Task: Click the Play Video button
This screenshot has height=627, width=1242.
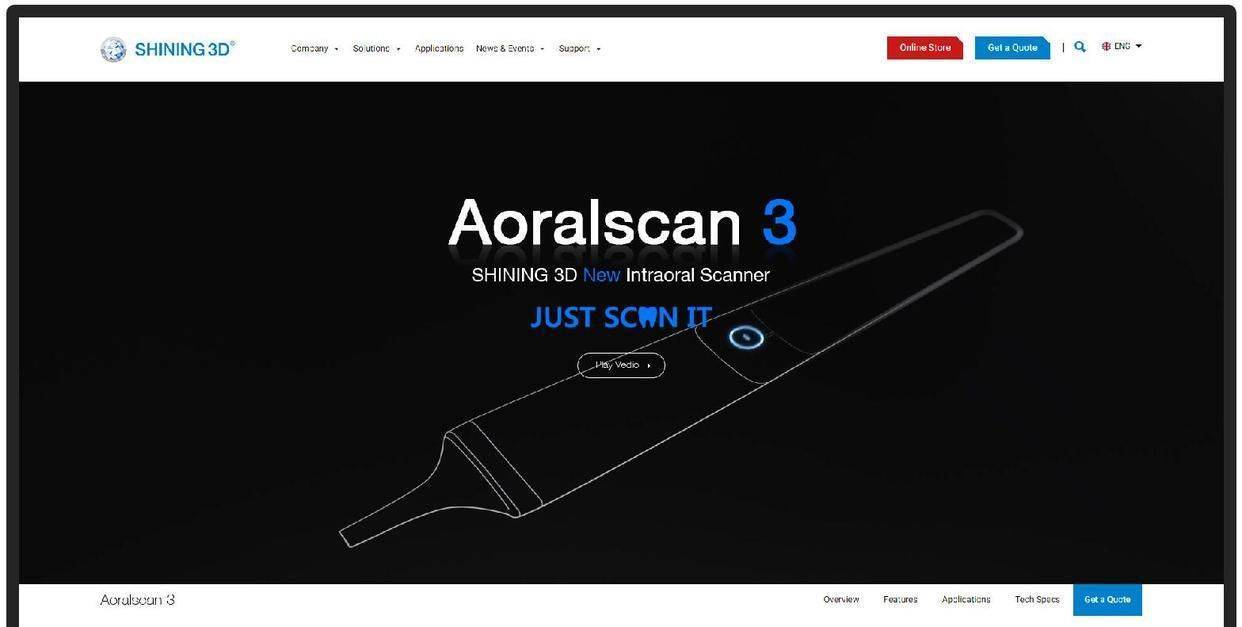Action: point(621,365)
